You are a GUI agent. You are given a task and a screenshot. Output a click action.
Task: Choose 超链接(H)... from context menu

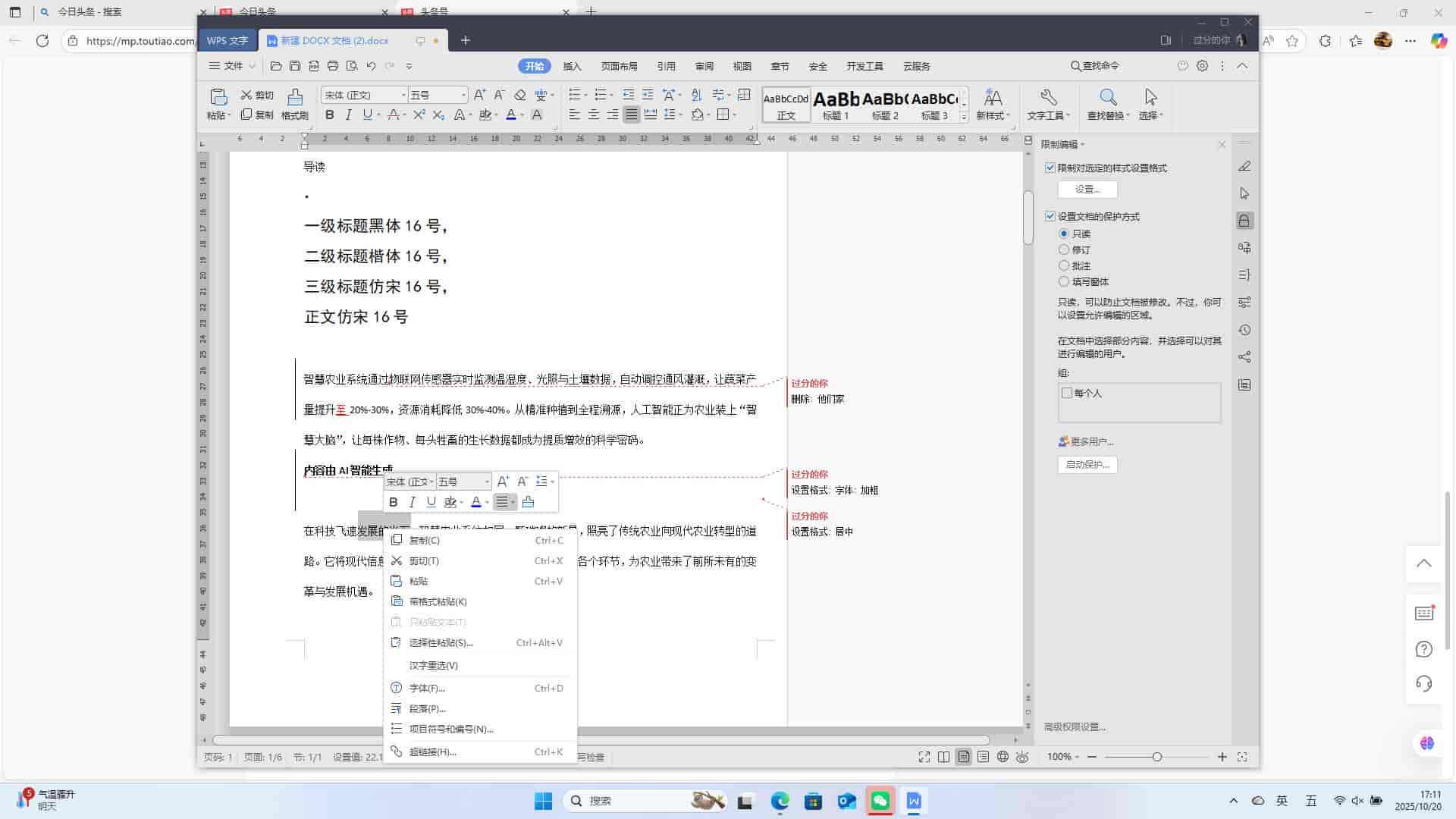coord(479,752)
